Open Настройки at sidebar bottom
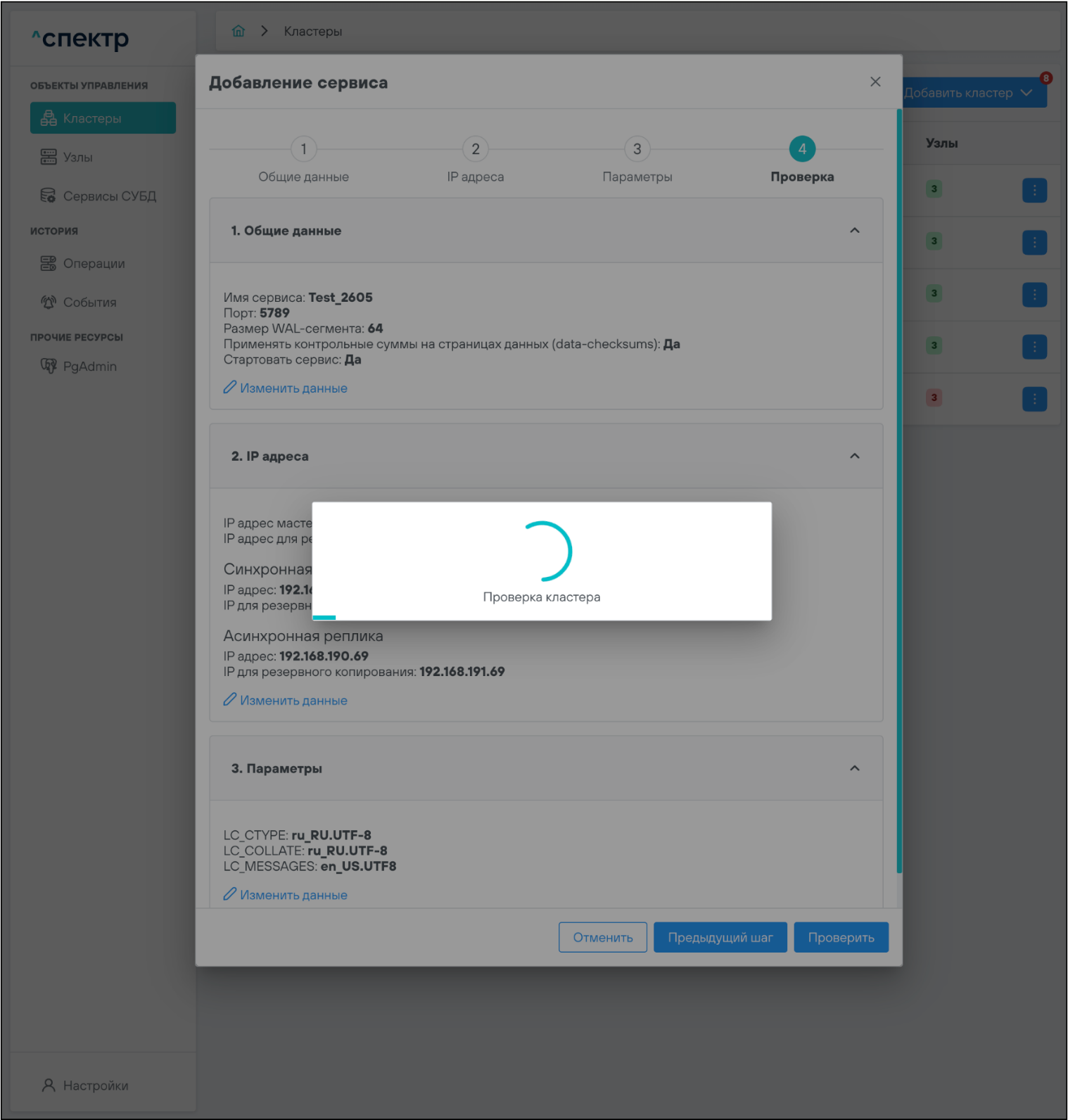Viewport: 1068px width, 1120px height. pyautogui.click(x=95, y=1086)
